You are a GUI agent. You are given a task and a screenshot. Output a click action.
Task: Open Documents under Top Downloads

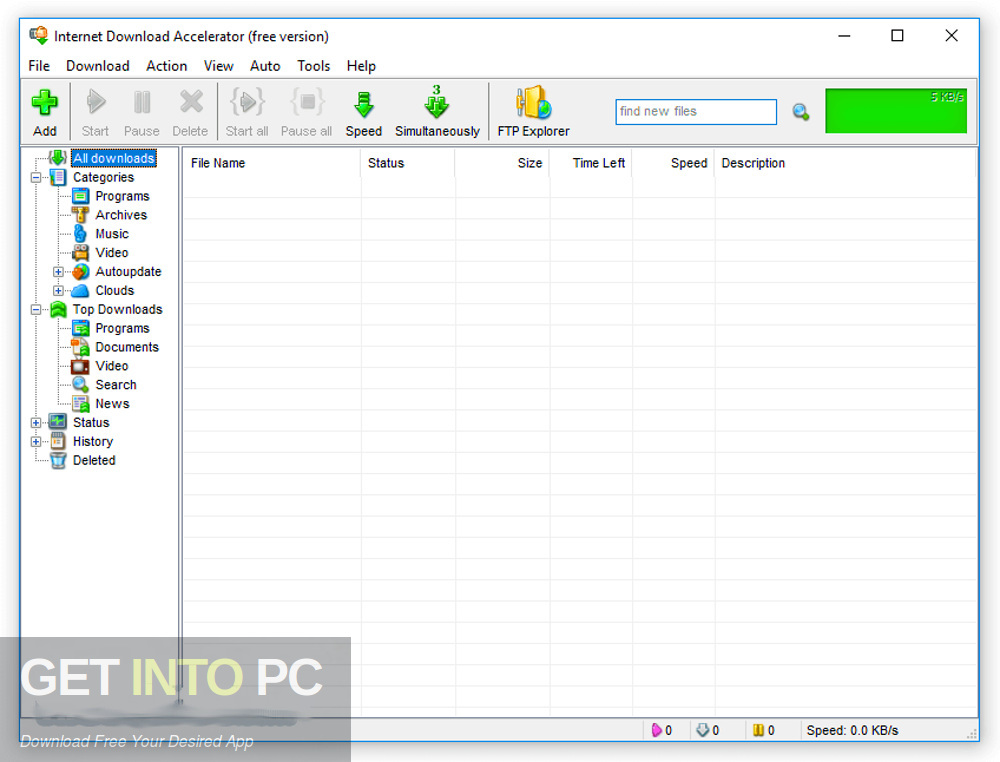click(x=127, y=347)
